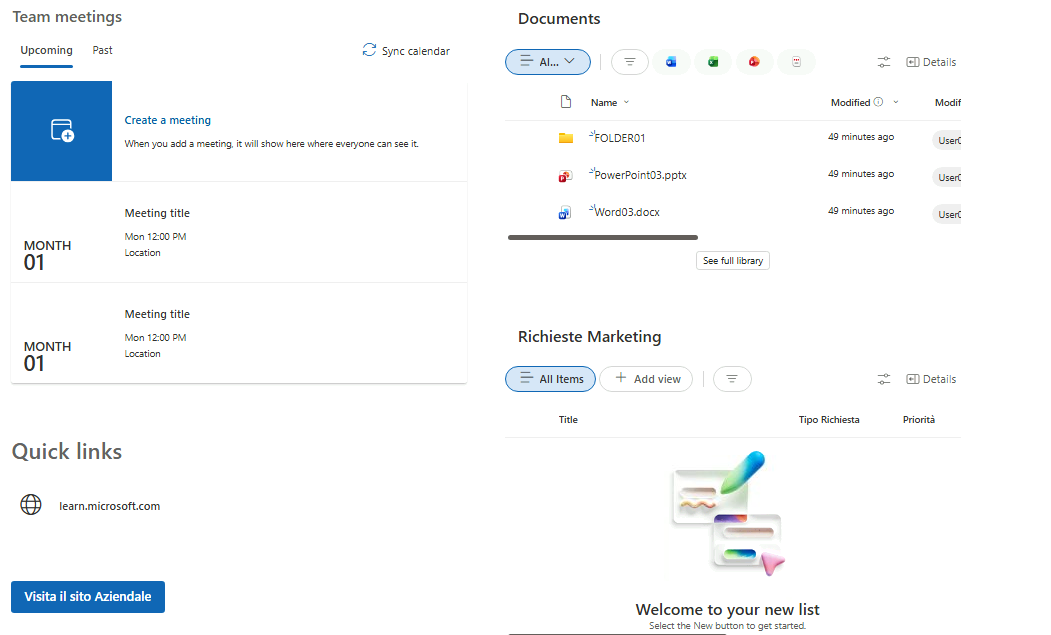This screenshot has height=635, width=1051.
Task: Click the PowerPoint03.pptx file icon
Action: pos(565,176)
